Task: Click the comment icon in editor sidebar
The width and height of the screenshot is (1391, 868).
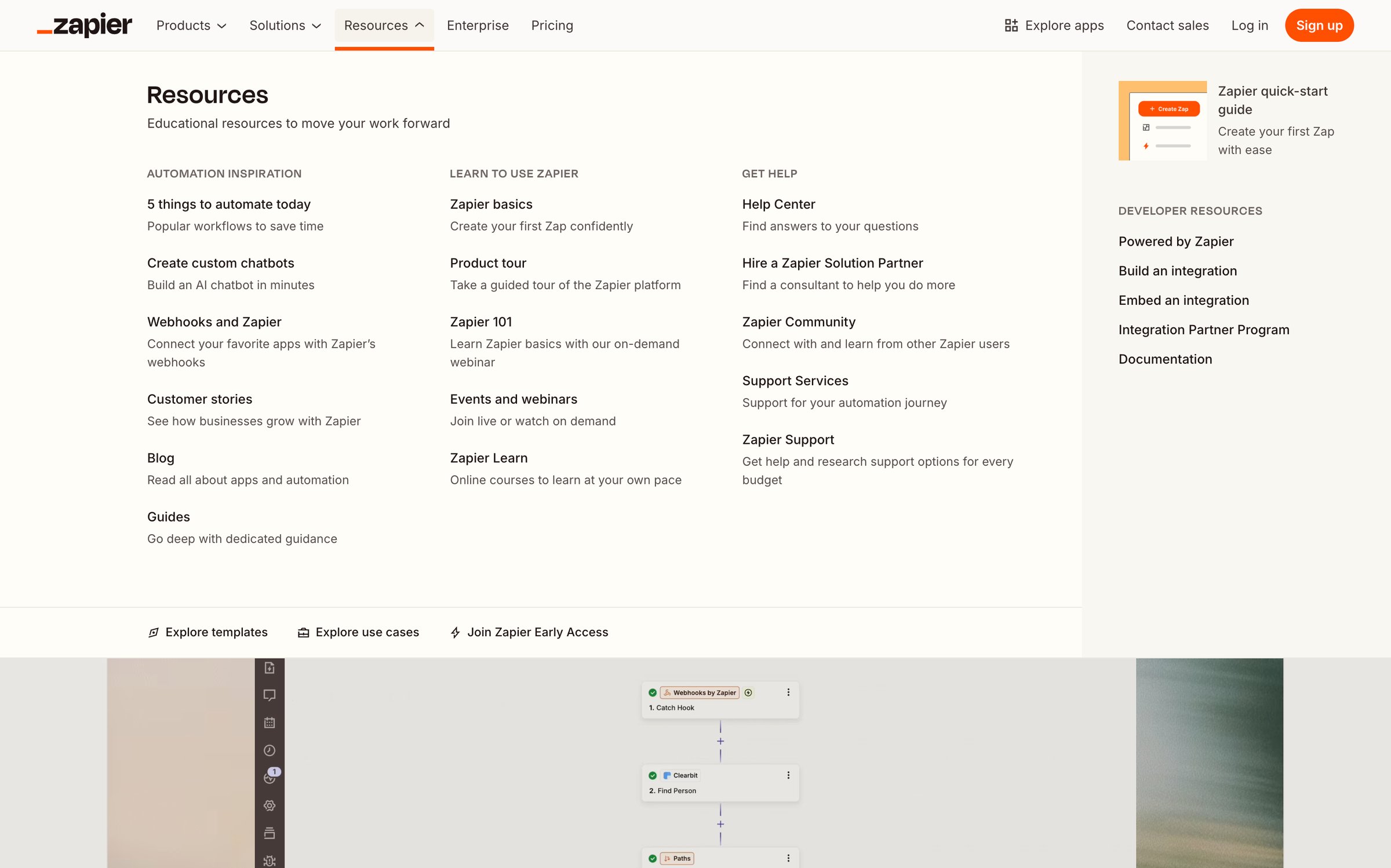Action: pyautogui.click(x=270, y=695)
